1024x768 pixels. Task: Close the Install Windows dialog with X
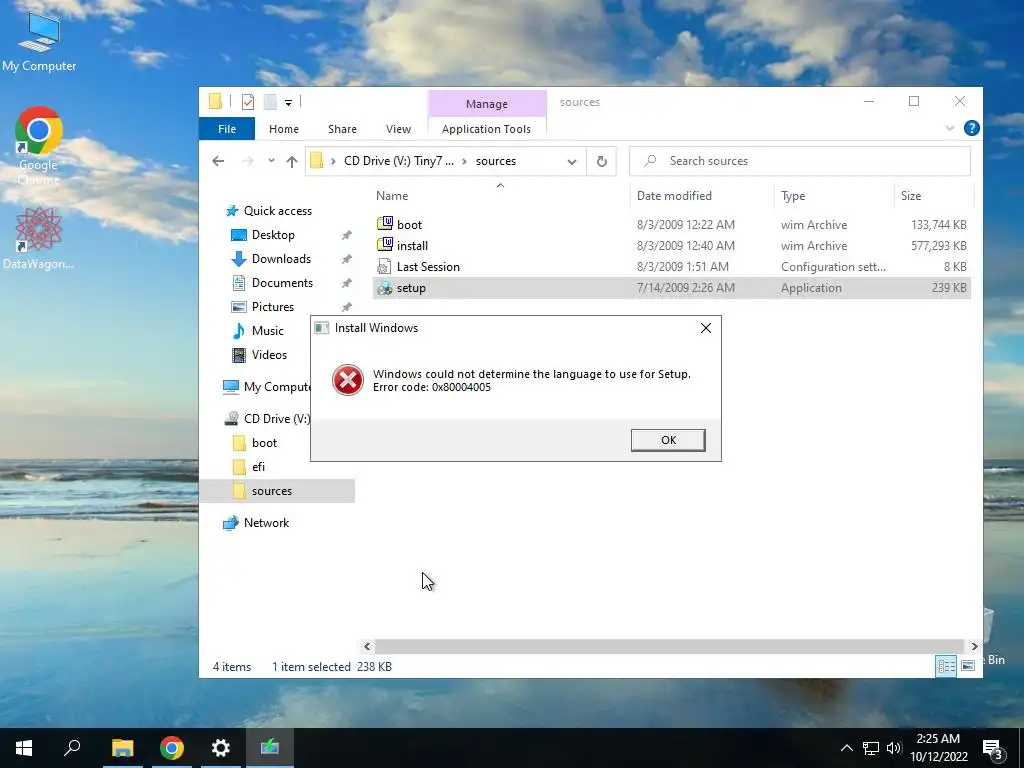[705, 328]
